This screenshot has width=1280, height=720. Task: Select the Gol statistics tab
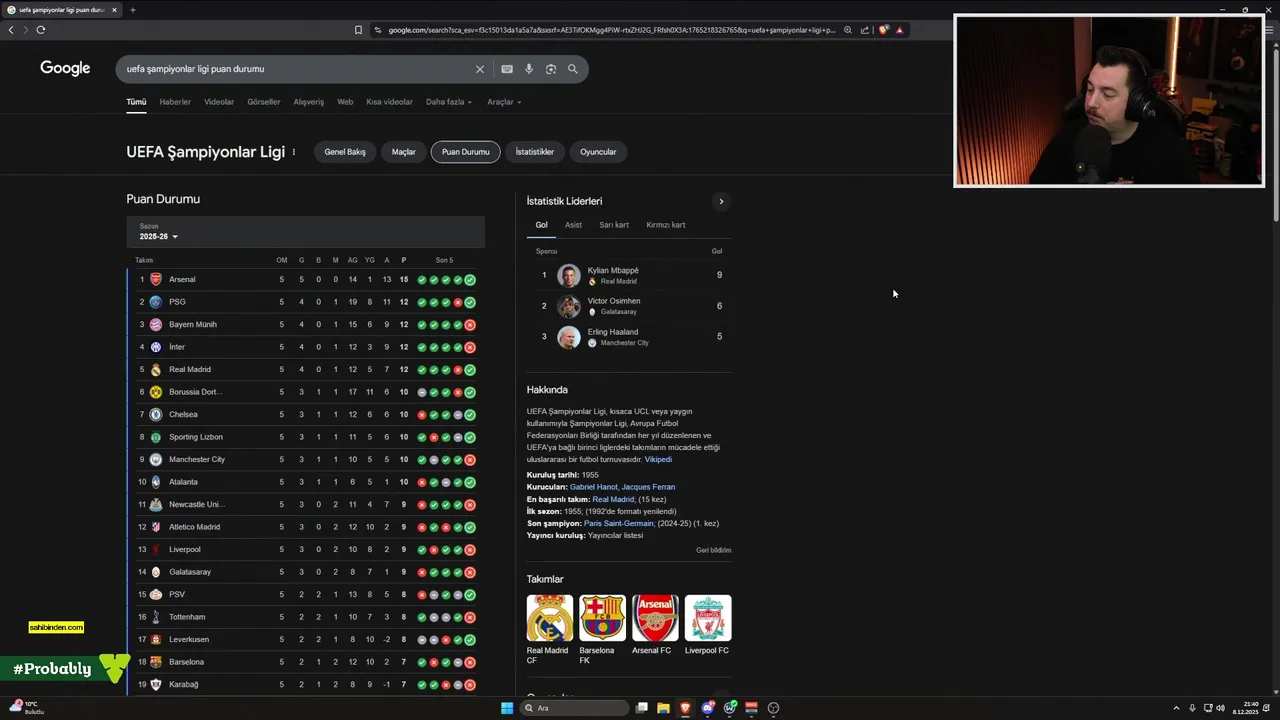541,225
